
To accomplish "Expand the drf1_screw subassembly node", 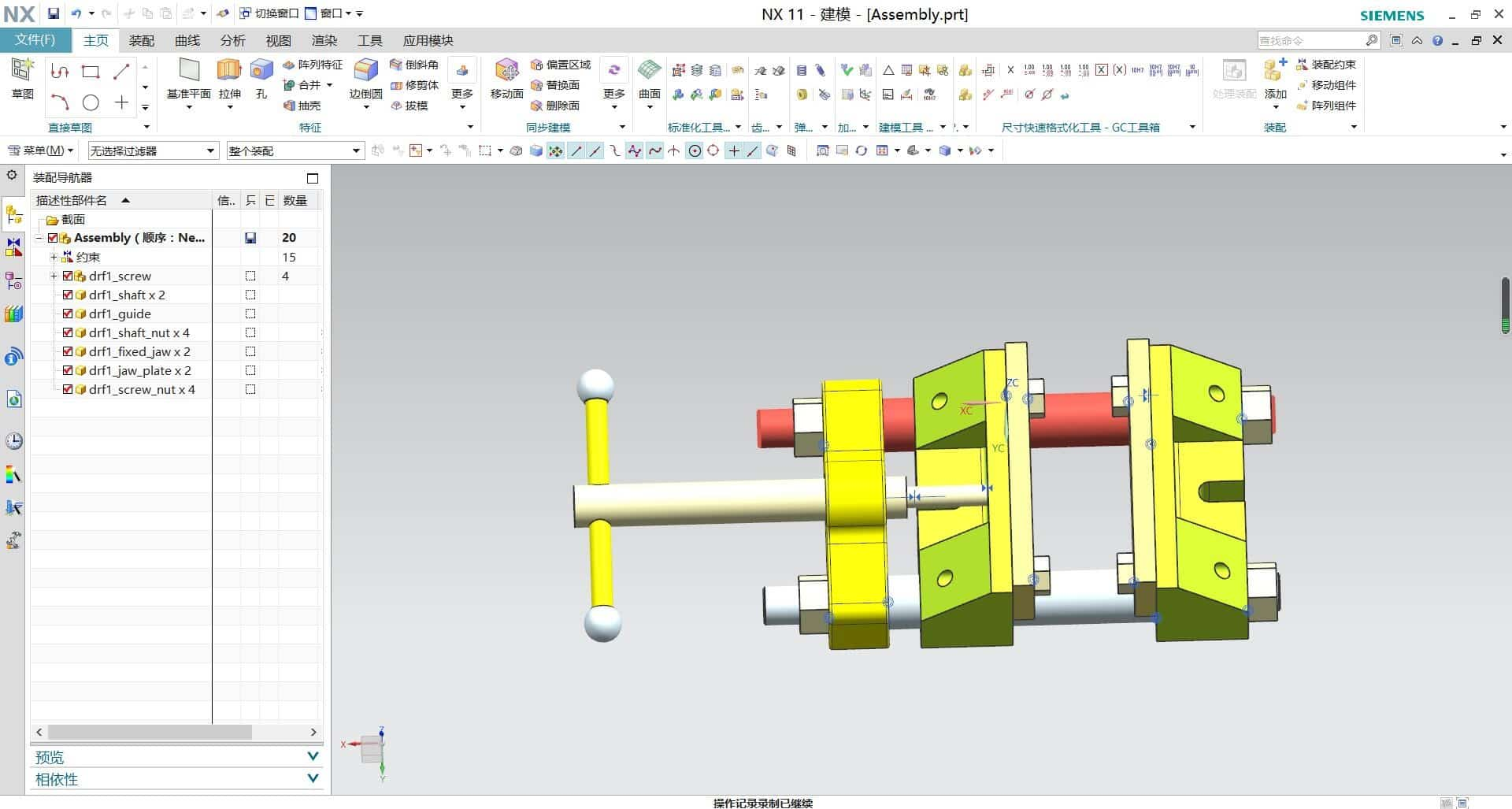I will click(x=54, y=276).
